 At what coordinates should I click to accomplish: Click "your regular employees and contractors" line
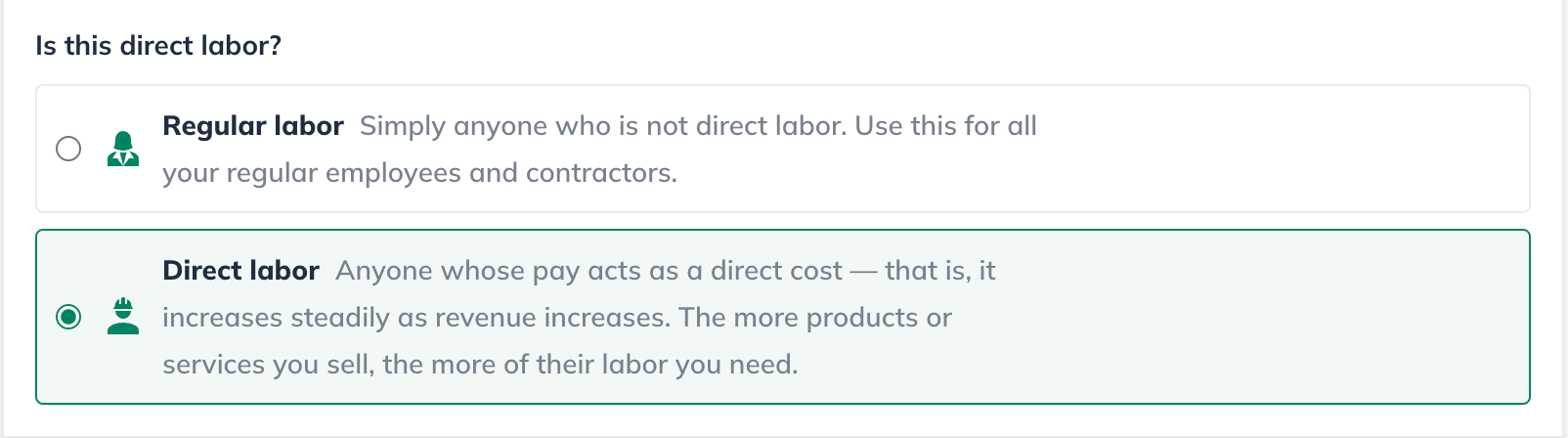pos(419,173)
